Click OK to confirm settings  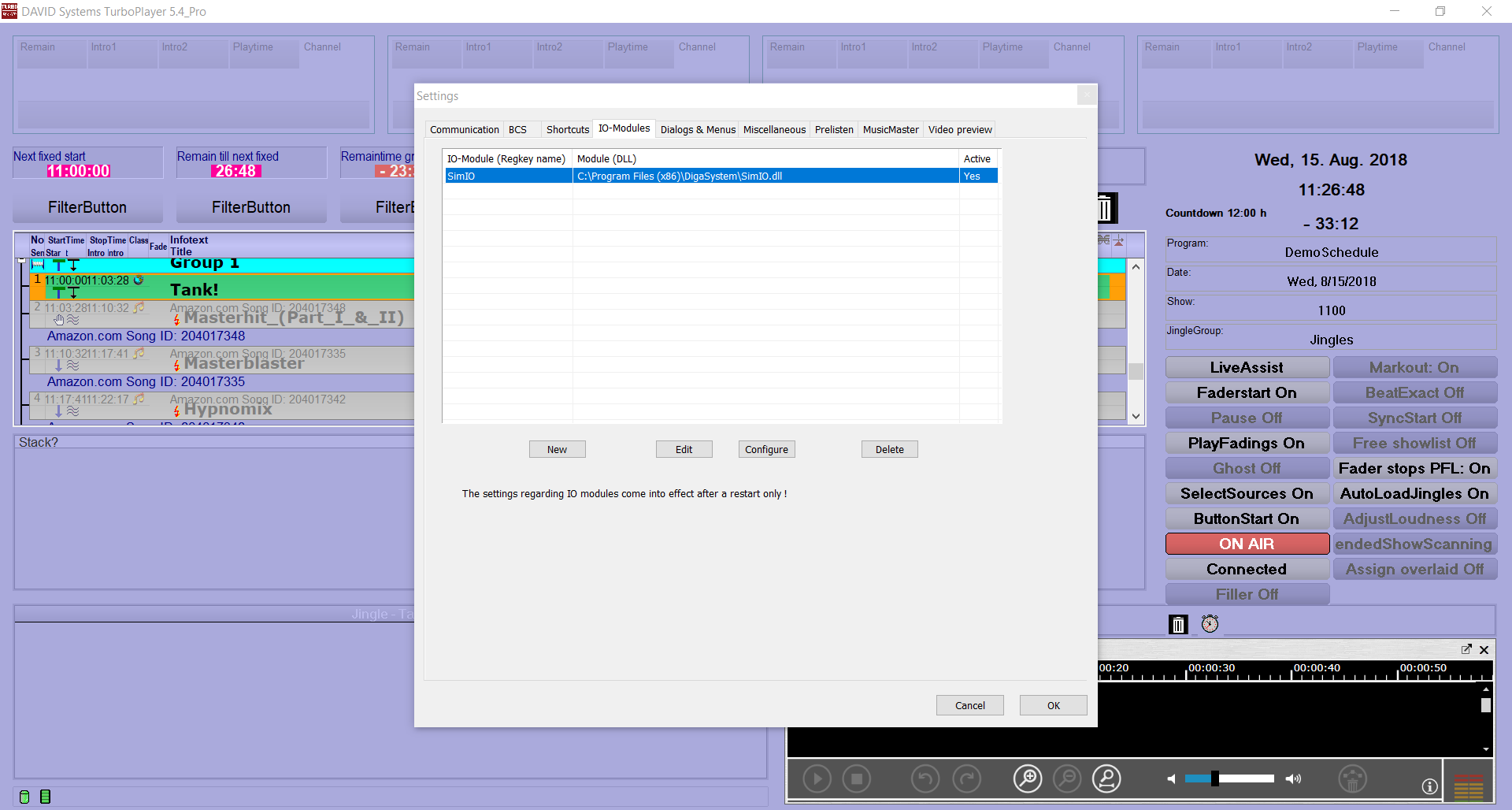point(1053,705)
